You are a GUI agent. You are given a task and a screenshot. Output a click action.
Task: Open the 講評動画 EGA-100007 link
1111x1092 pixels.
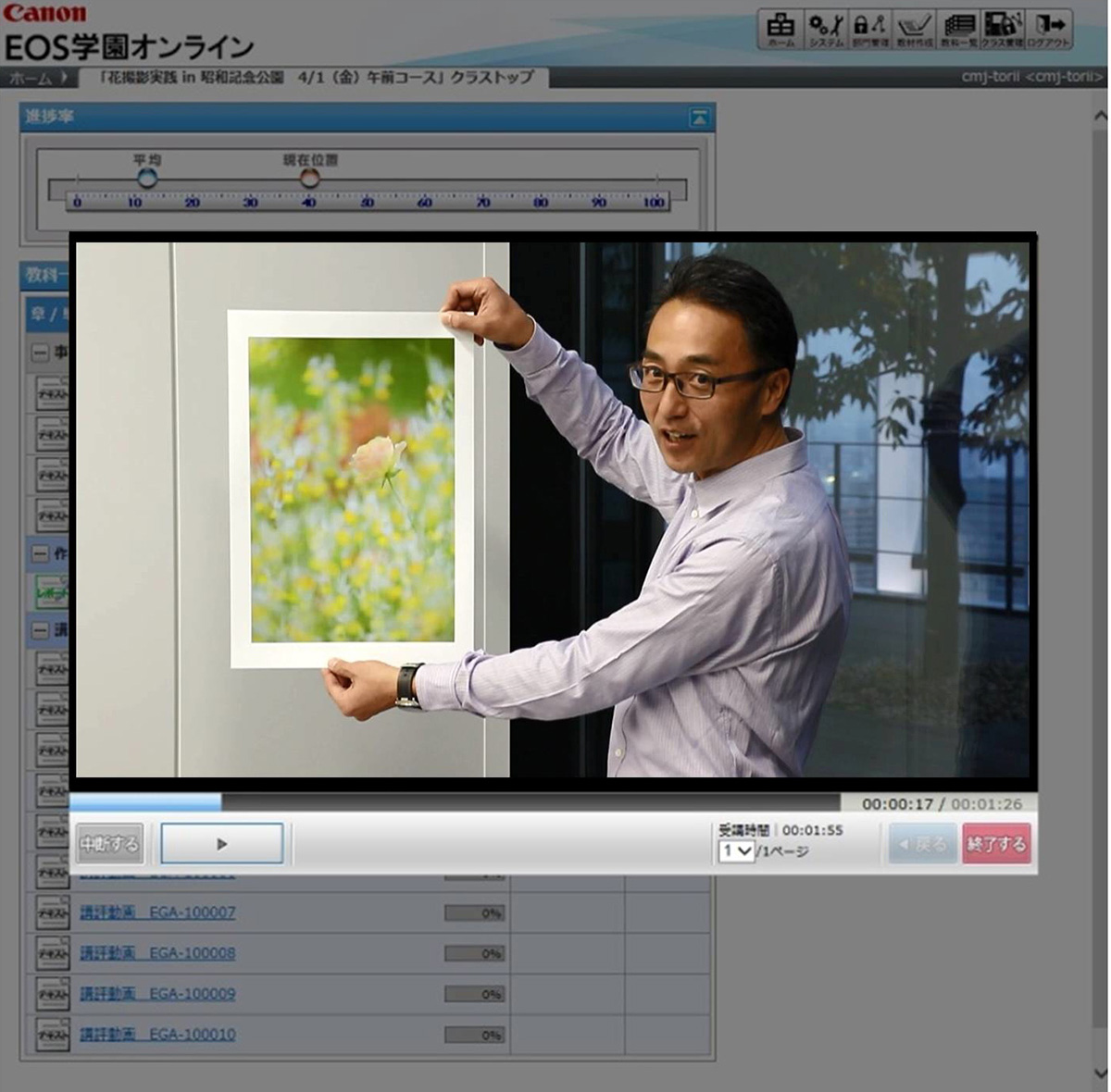point(157,912)
